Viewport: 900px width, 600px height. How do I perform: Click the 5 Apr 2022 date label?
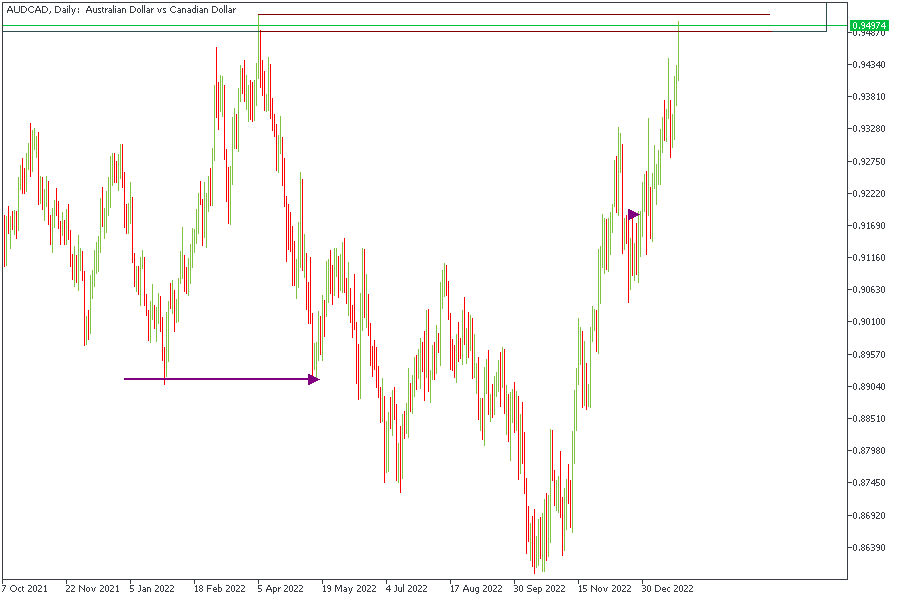pos(281,589)
